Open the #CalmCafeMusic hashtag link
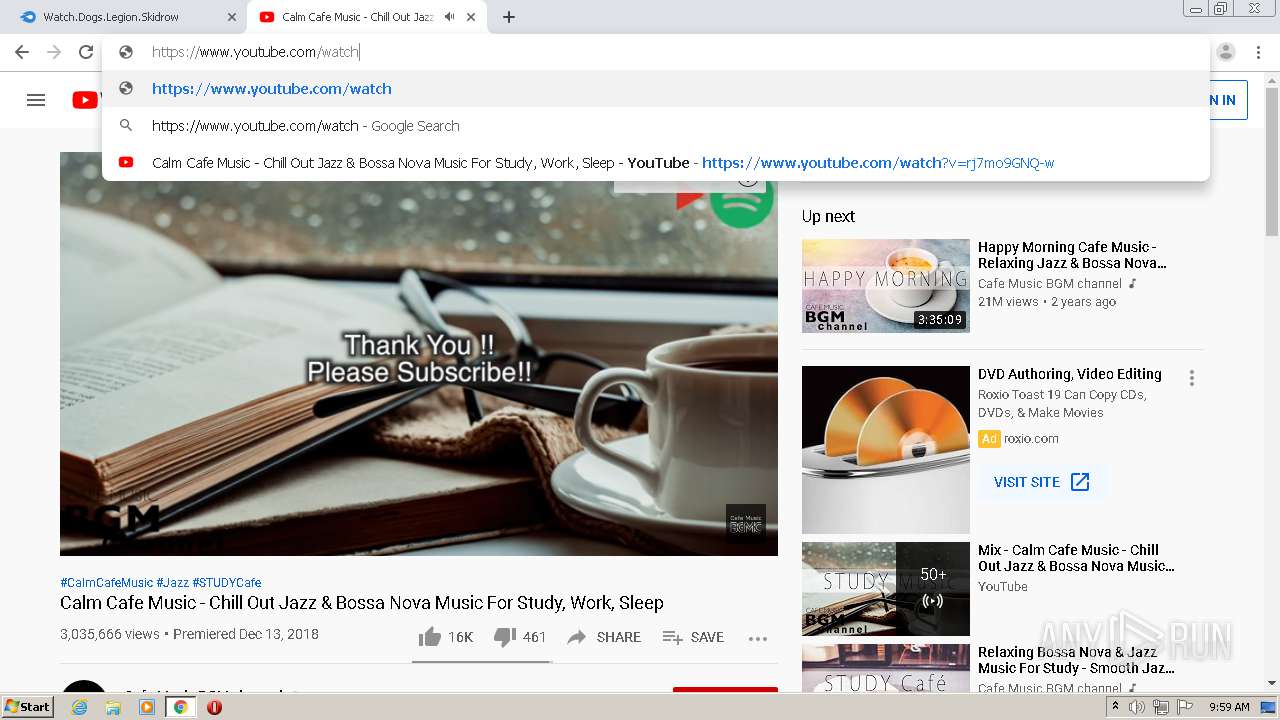Viewport: 1280px width, 720px height. tap(107, 583)
